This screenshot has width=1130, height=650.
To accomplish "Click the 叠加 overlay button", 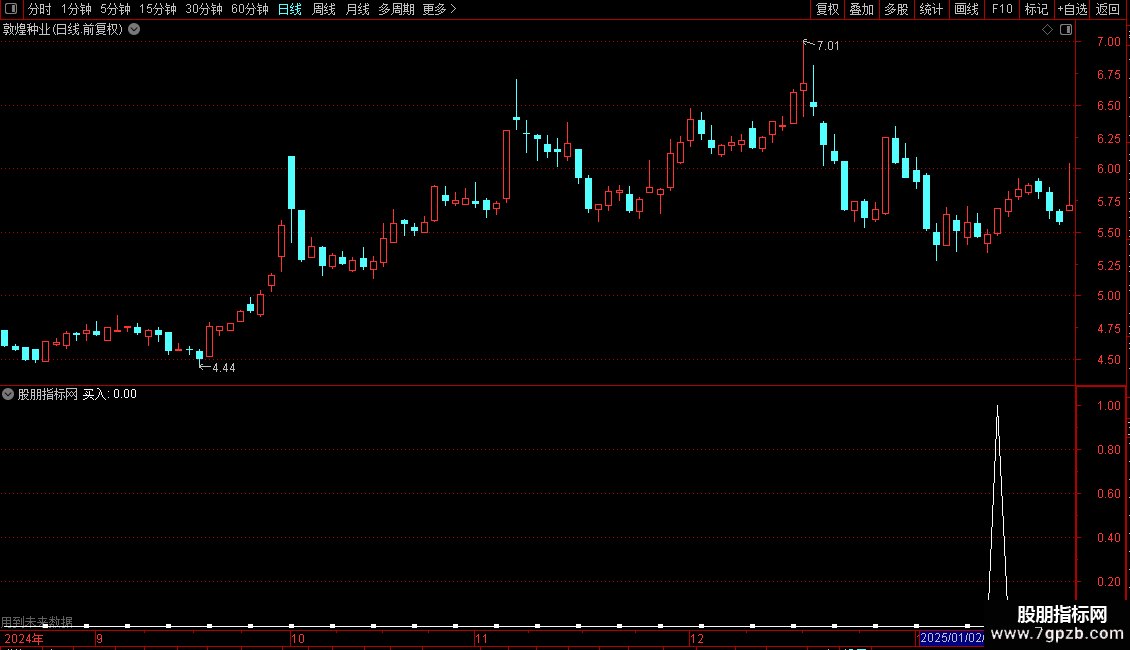I will (861, 9).
